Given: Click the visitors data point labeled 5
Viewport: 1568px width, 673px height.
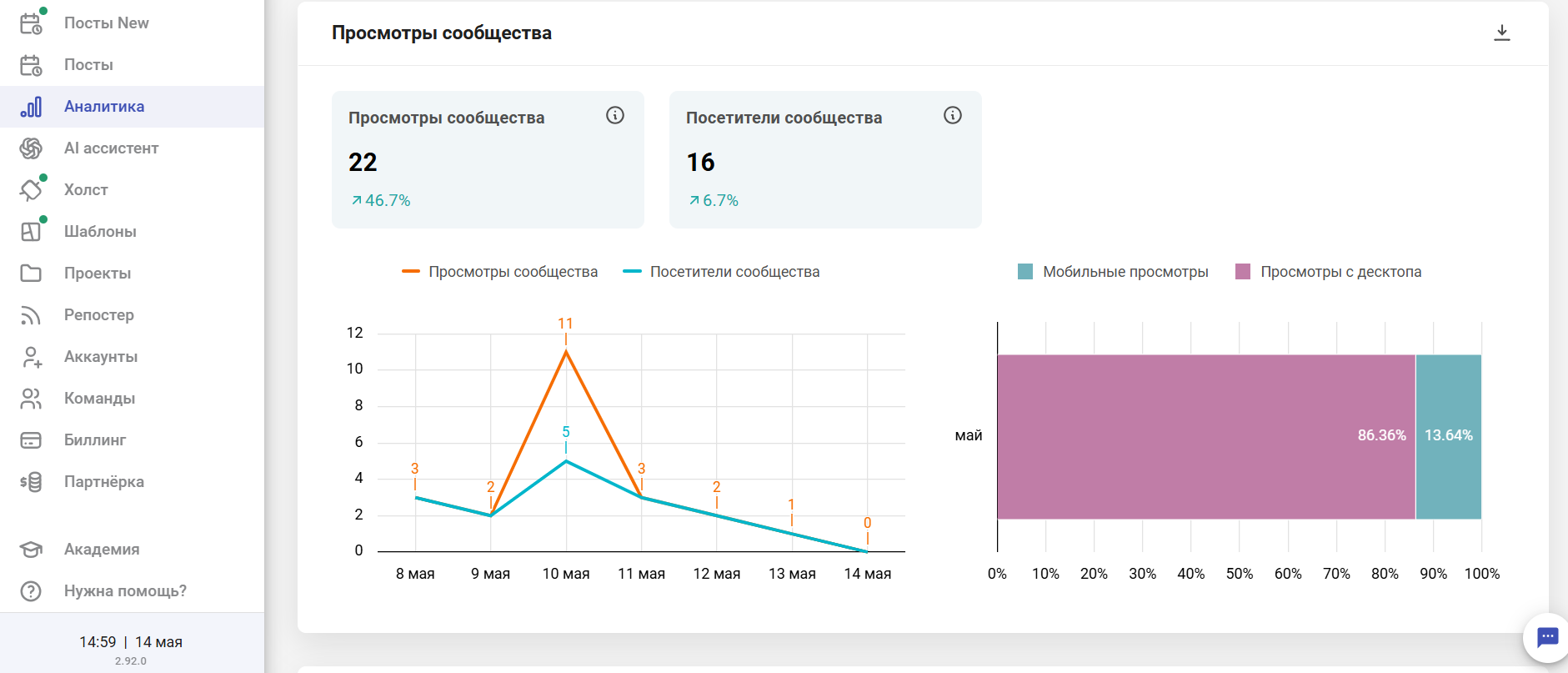Looking at the screenshot, I should pyautogui.click(x=566, y=460).
